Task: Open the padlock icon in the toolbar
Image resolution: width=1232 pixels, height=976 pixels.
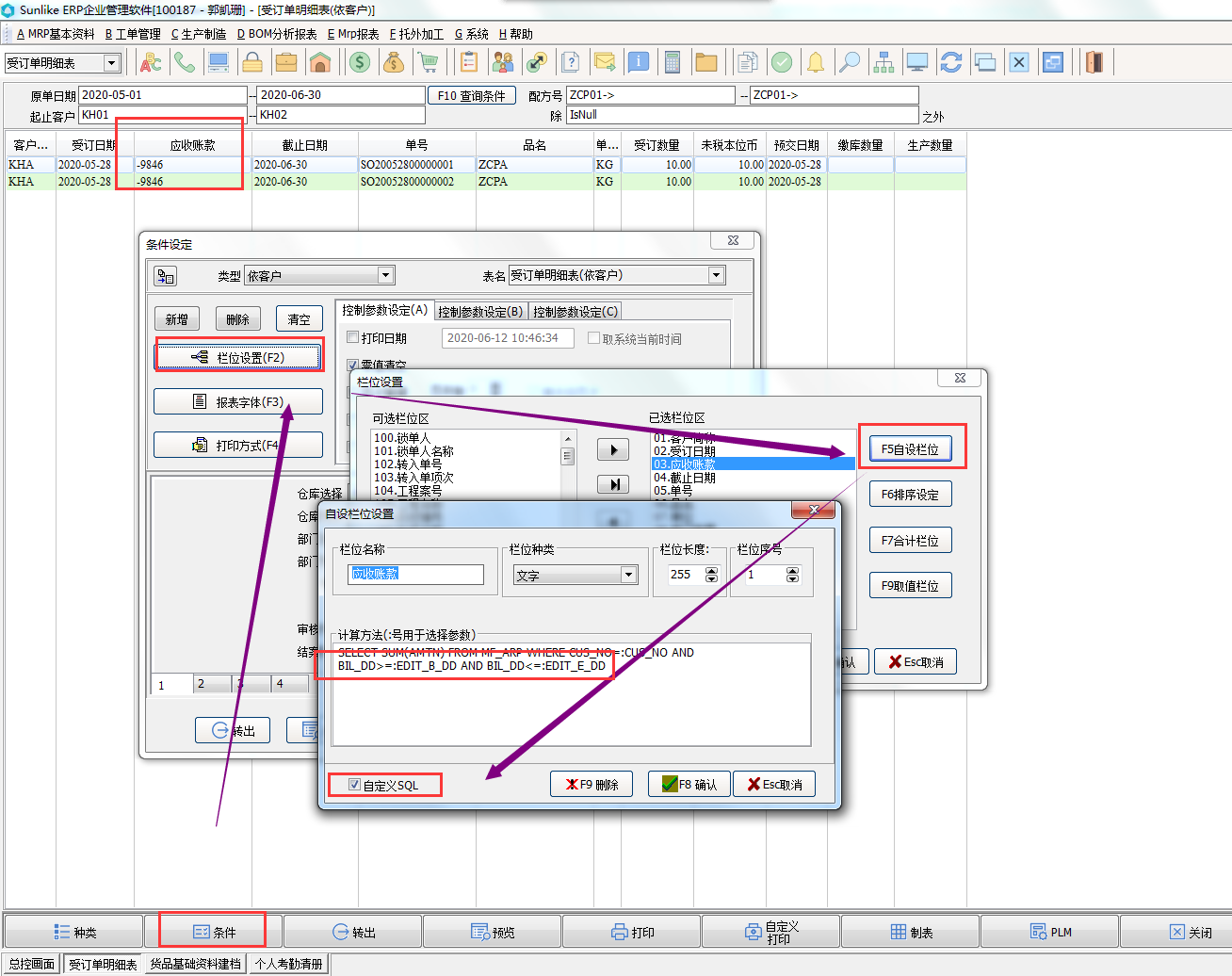Action: click(252, 63)
